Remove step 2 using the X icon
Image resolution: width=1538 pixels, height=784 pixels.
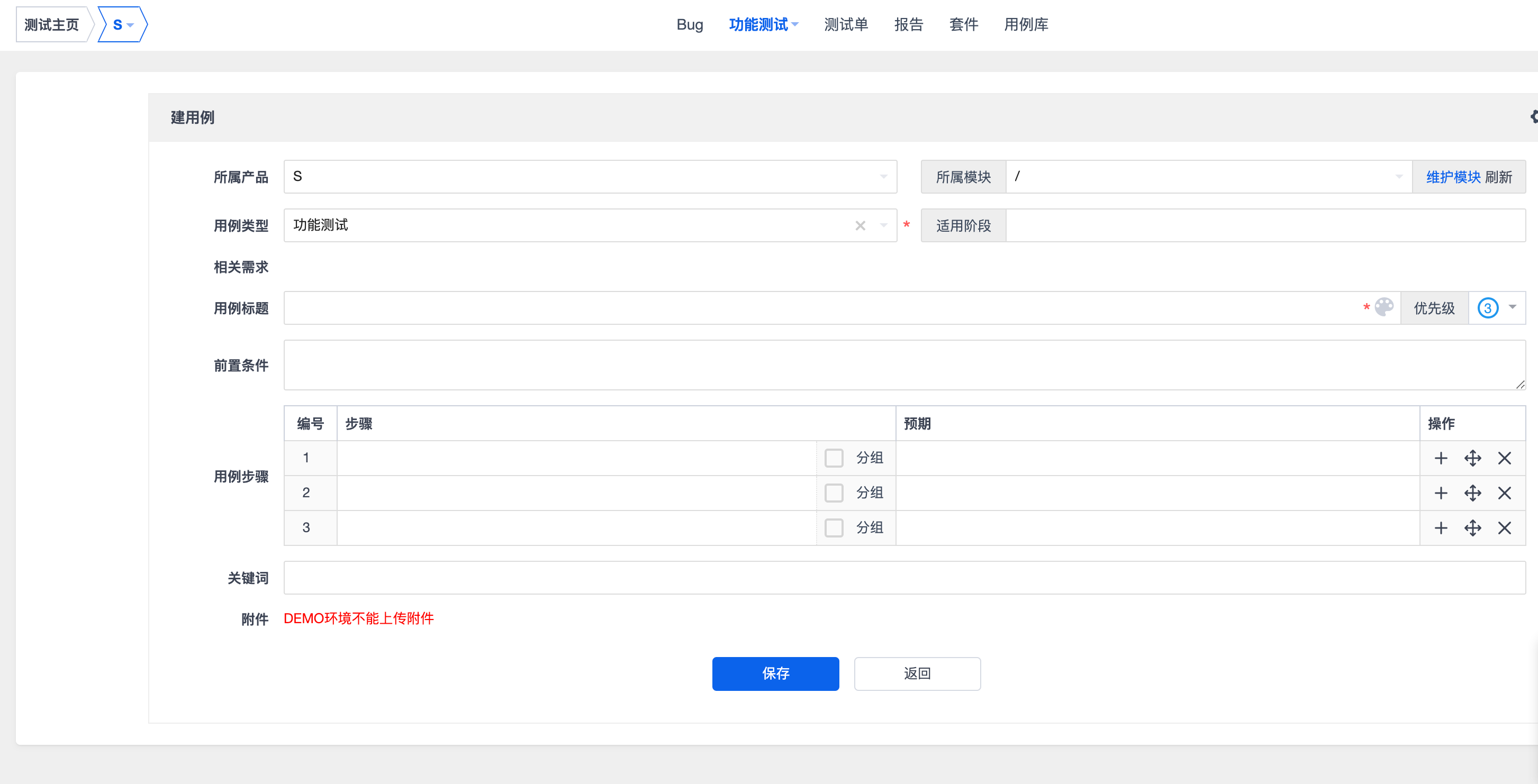point(1504,493)
